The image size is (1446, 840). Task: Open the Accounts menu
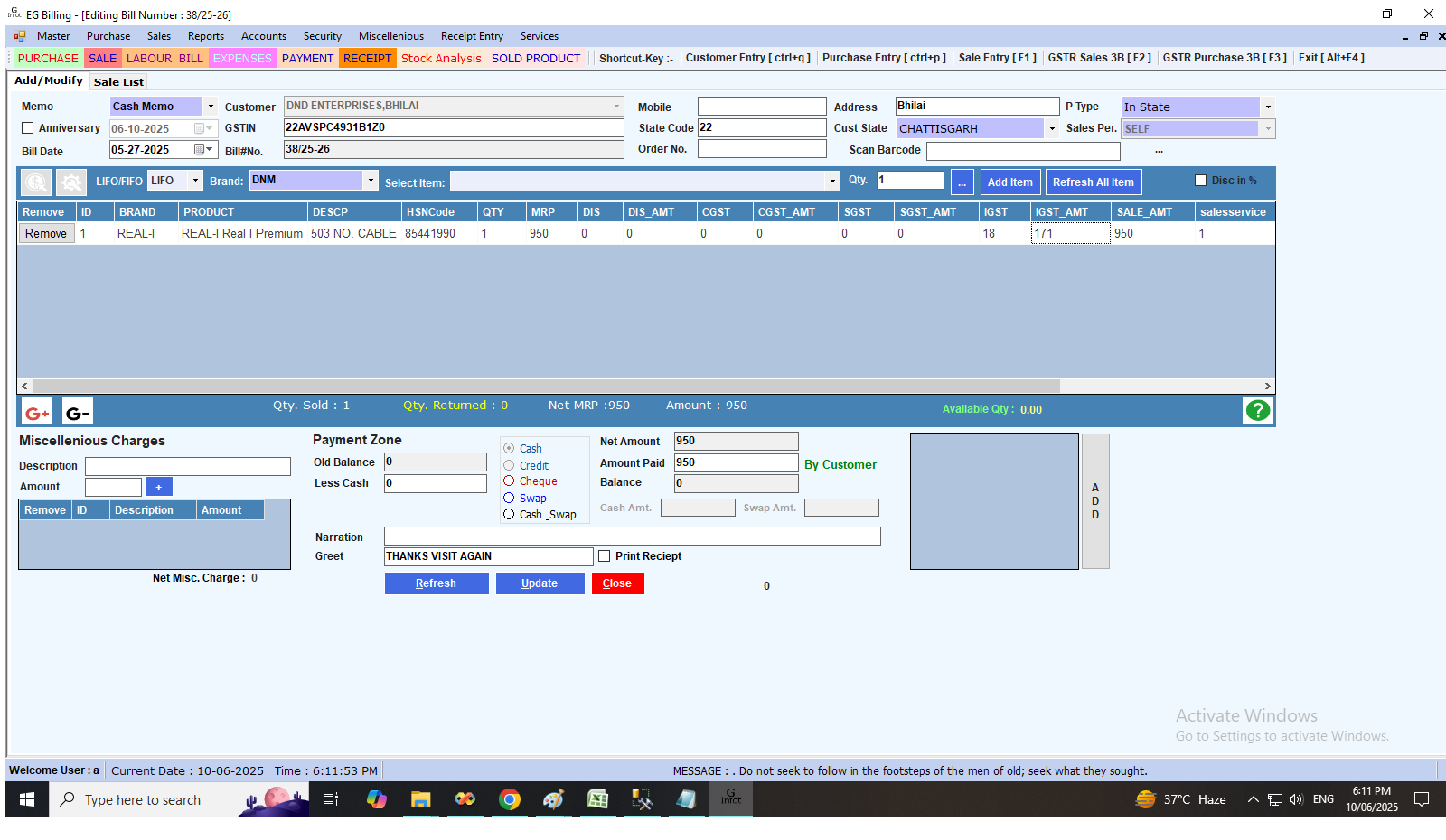pyautogui.click(x=263, y=36)
